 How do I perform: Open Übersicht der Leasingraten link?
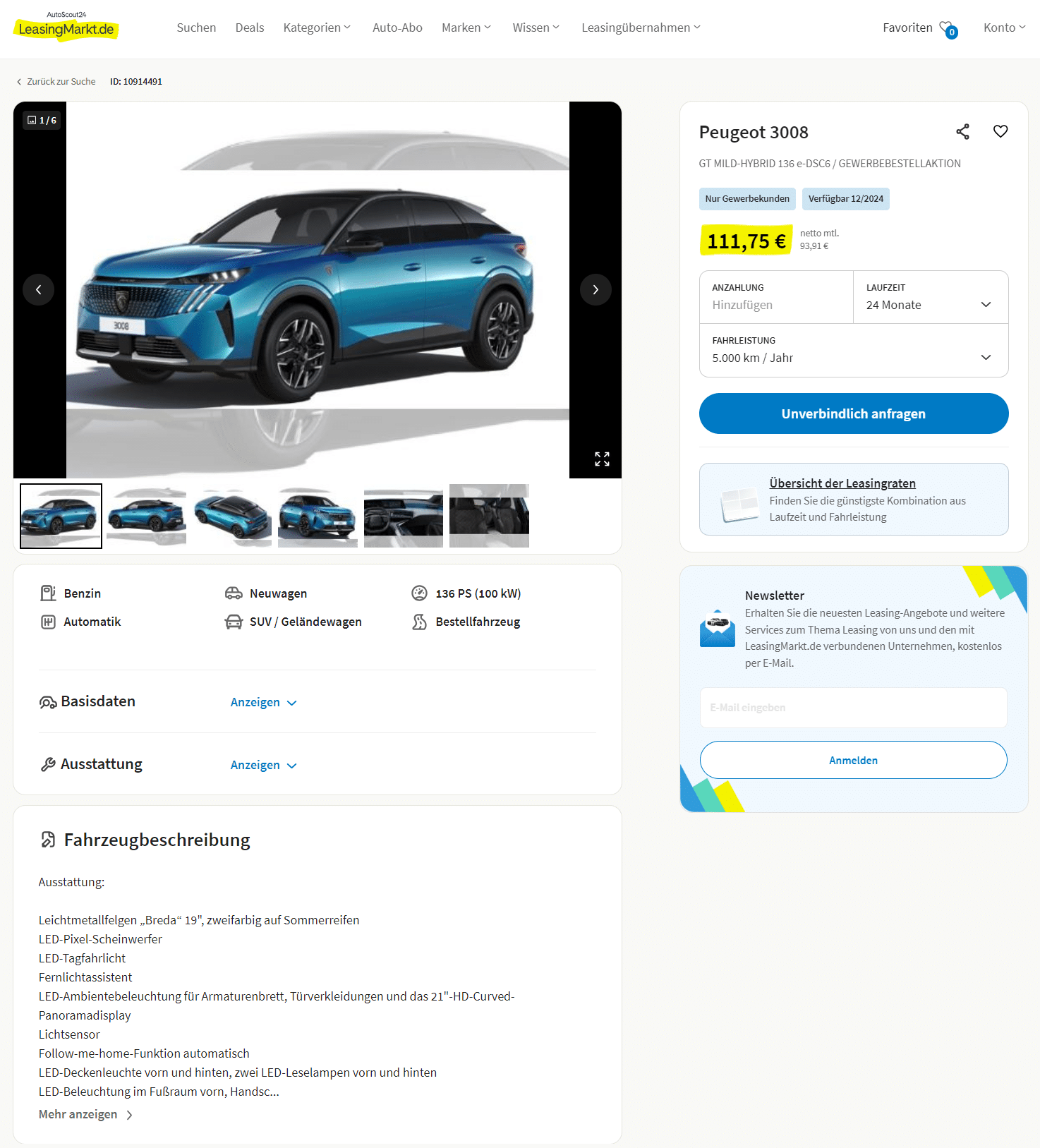[x=842, y=483]
